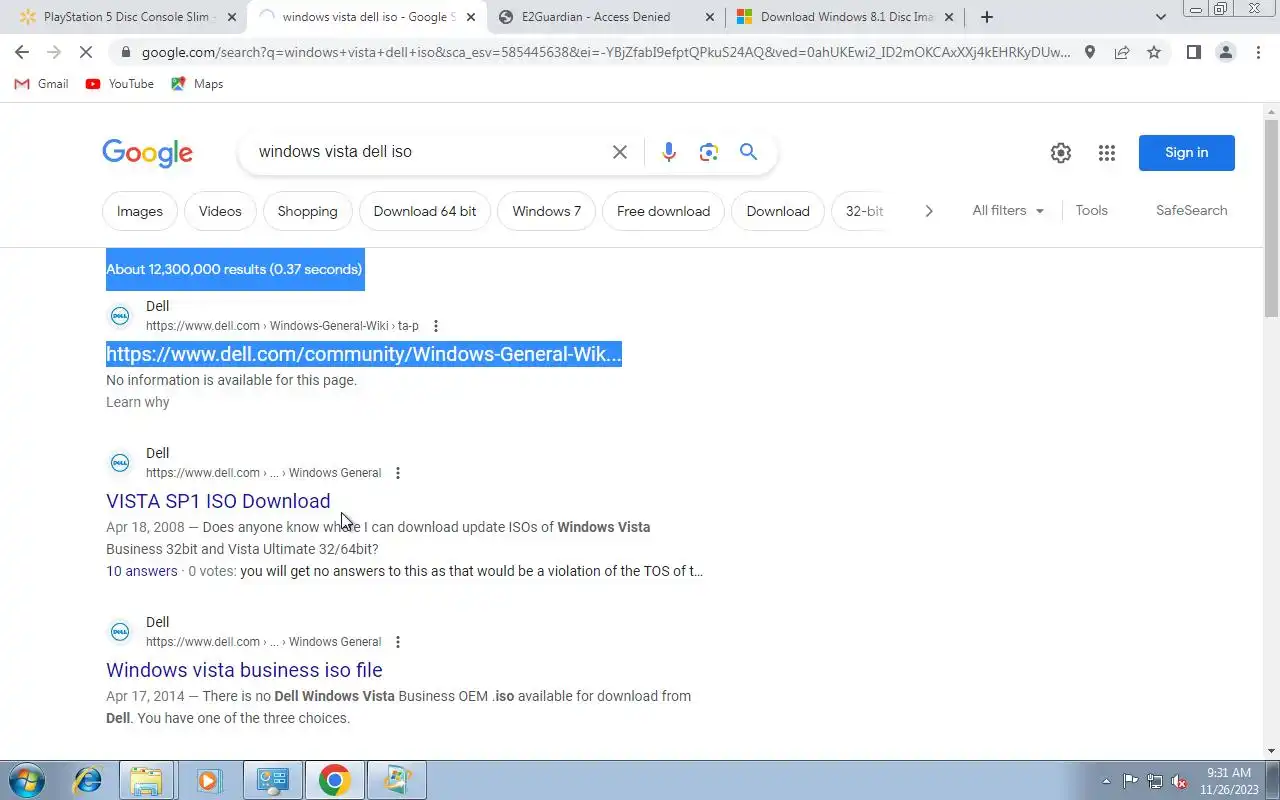The height and width of the screenshot is (800, 1280).
Task: Open YouTube bookmark
Action: click(120, 84)
